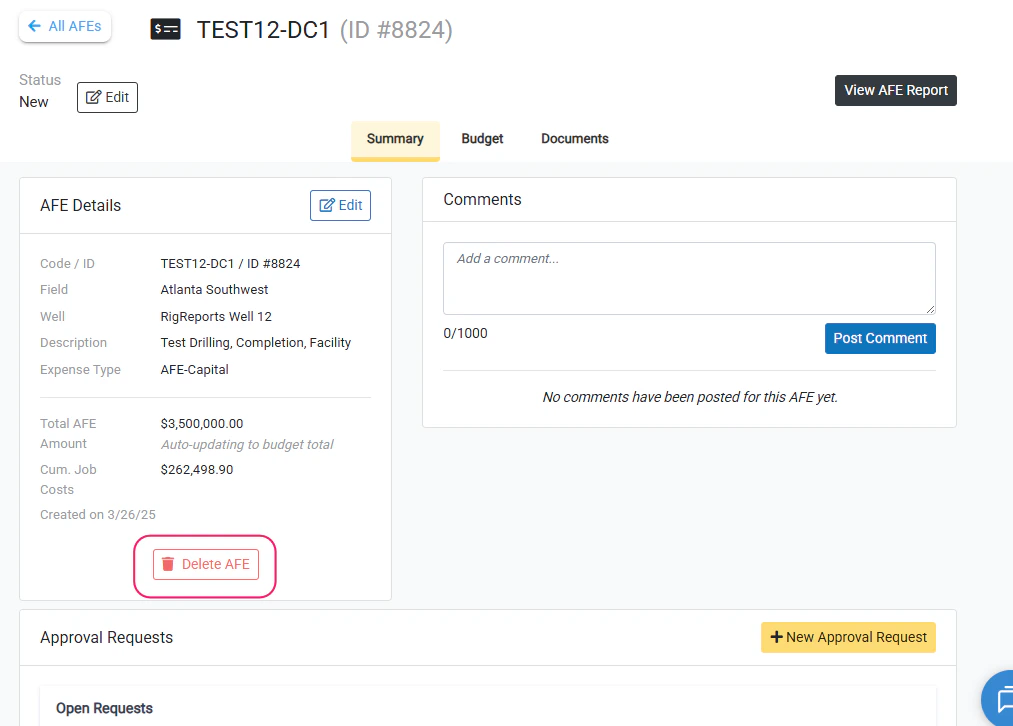
Task: Click the Auto-updating to budget total note
Action: (x=247, y=444)
